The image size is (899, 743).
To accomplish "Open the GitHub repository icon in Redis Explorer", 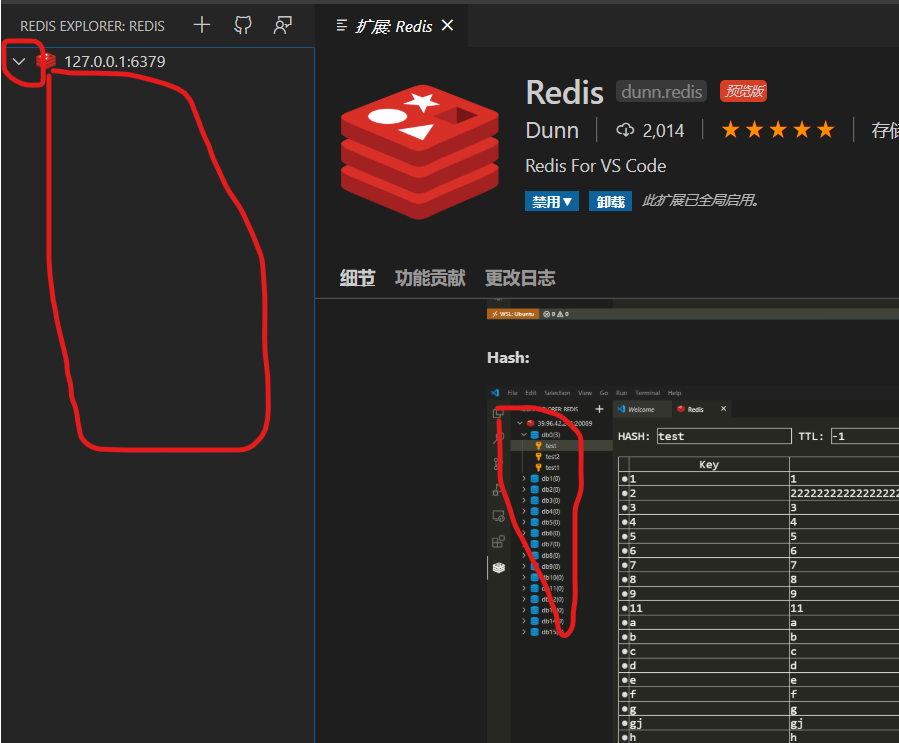I will pos(243,25).
